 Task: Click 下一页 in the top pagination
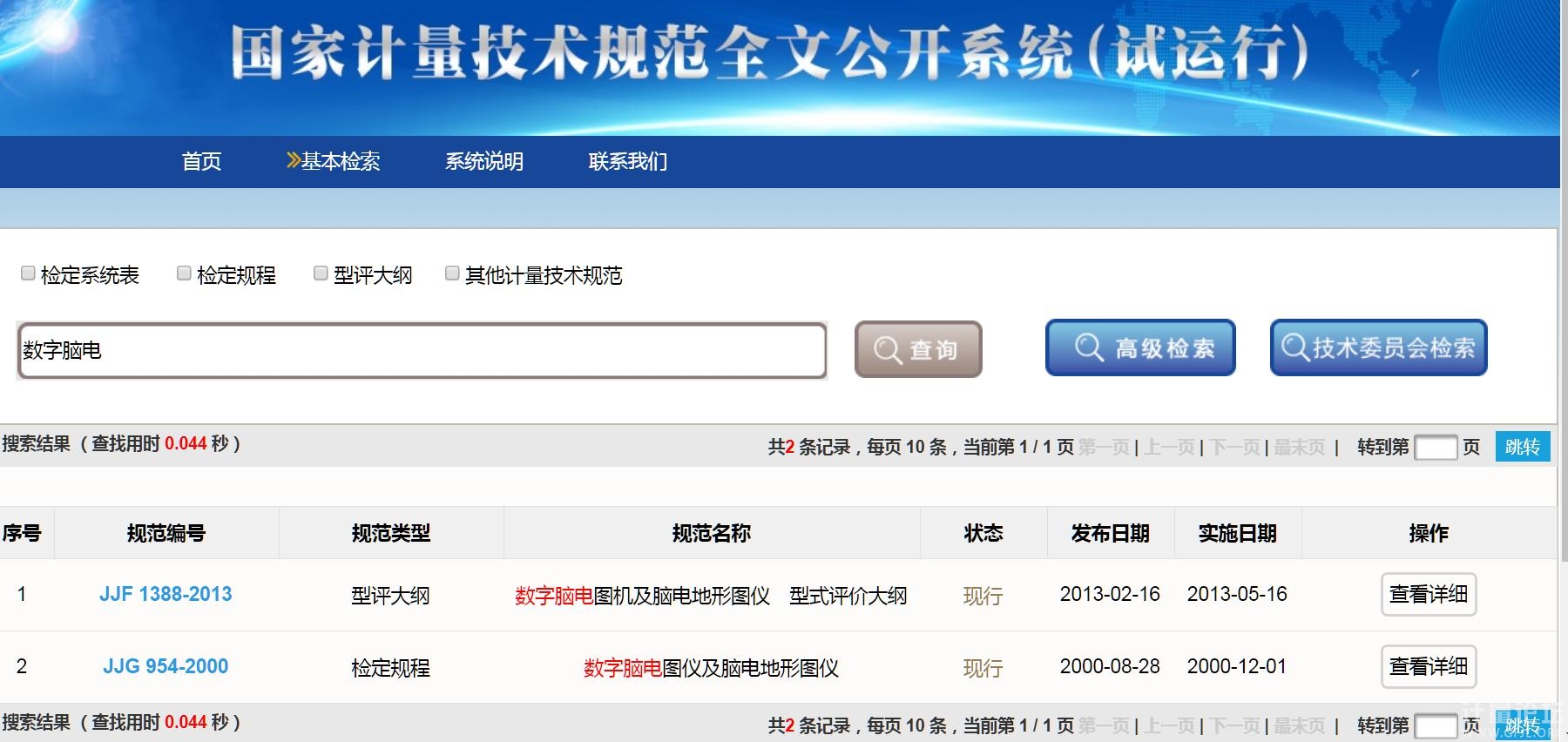pyautogui.click(x=1234, y=448)
